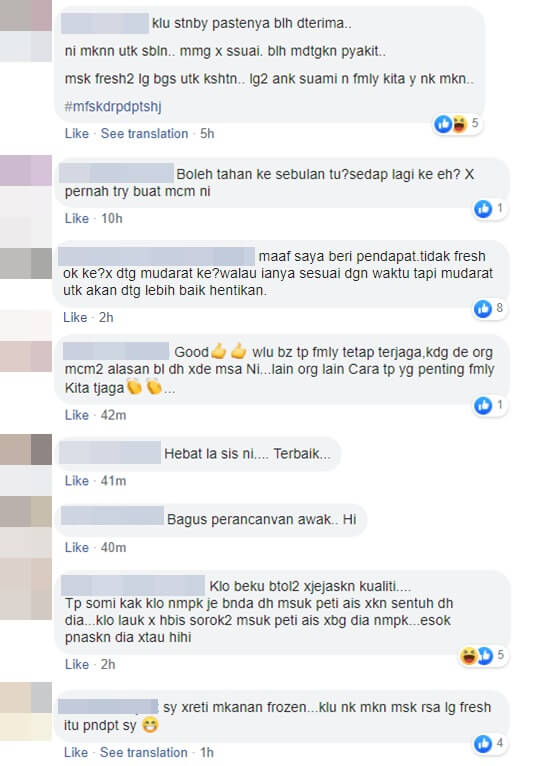Like the 'Hebat la sis ni' comment

[77, 481]
